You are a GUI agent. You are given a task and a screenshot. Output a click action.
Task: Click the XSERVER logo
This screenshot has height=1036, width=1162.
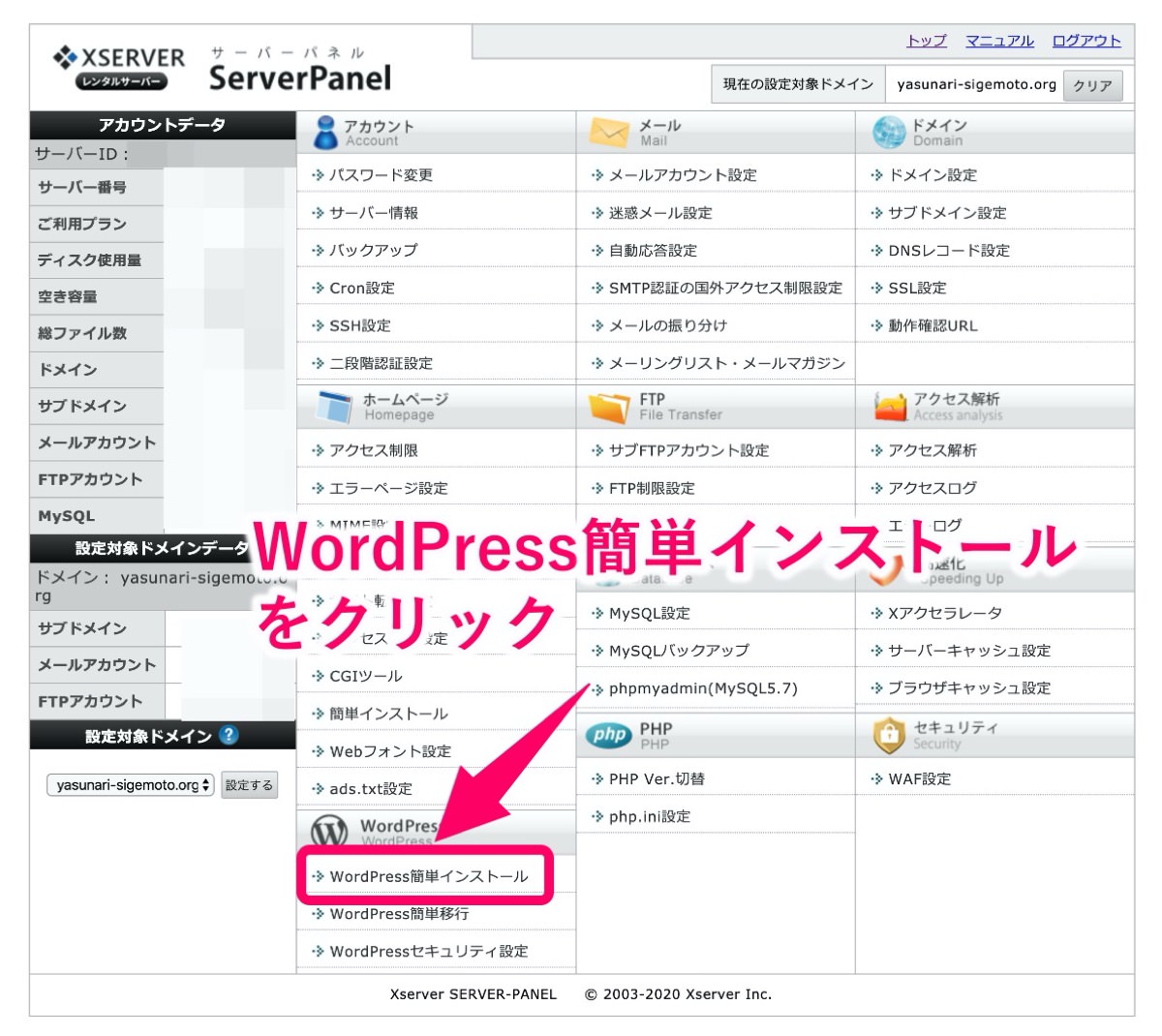[118, 69]
